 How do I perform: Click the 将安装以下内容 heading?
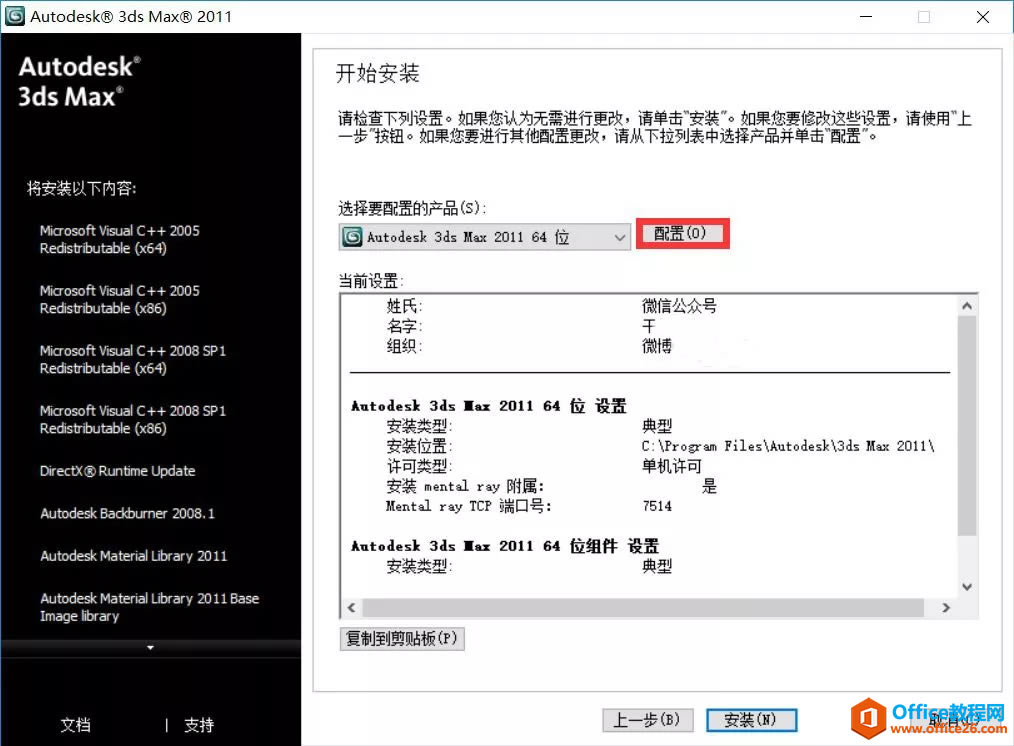click(x=81, y=188)
